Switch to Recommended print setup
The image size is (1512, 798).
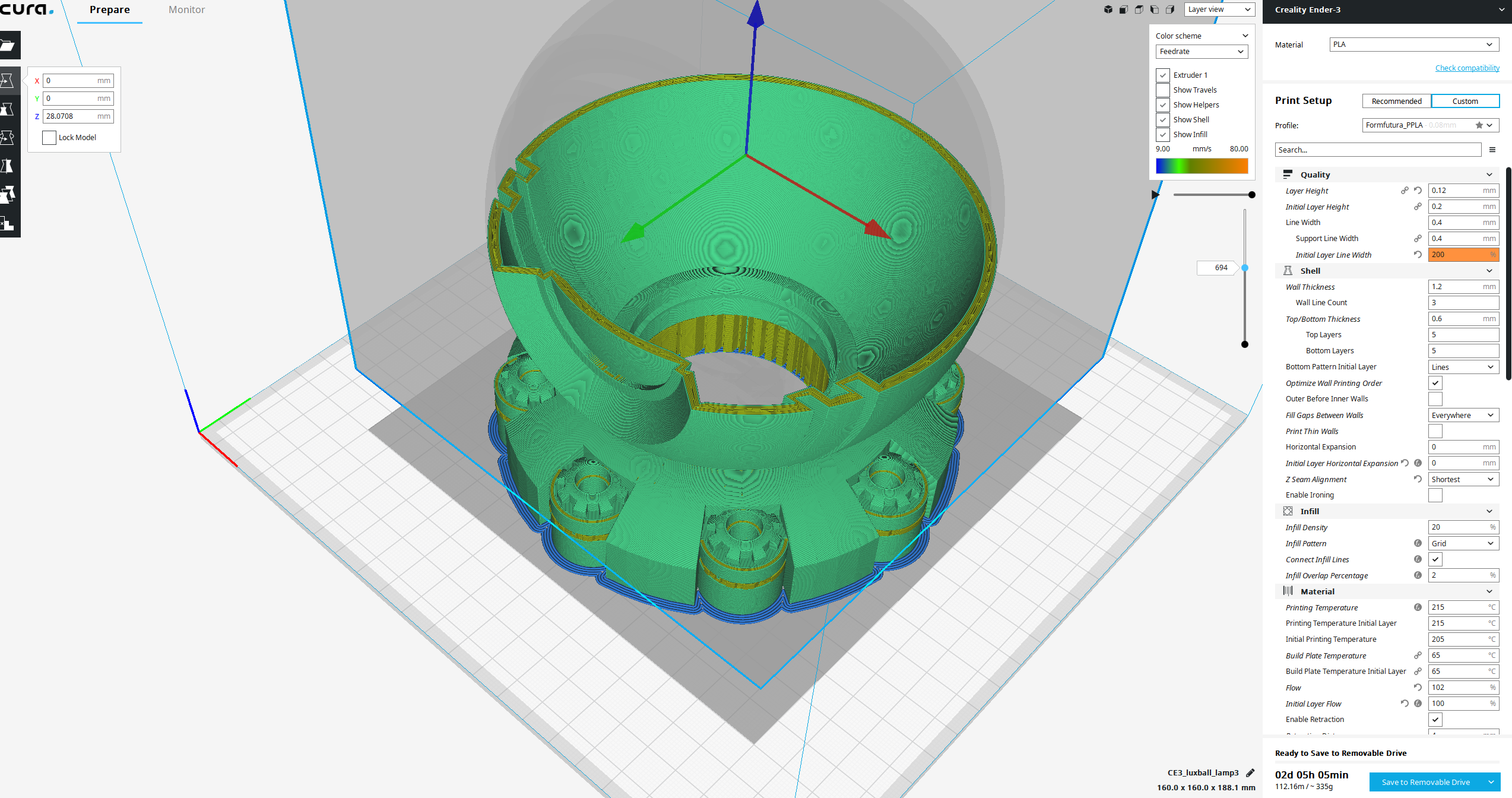click(1396, 101)
